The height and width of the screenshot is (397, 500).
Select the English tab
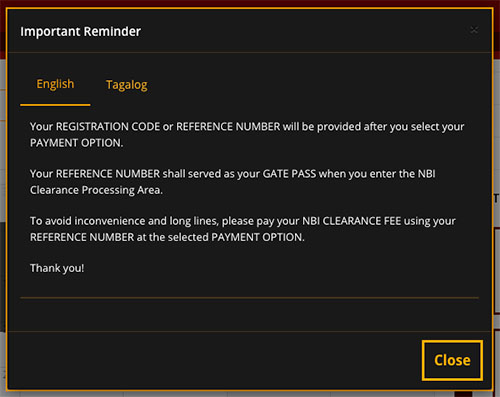(x=55, y=84)
